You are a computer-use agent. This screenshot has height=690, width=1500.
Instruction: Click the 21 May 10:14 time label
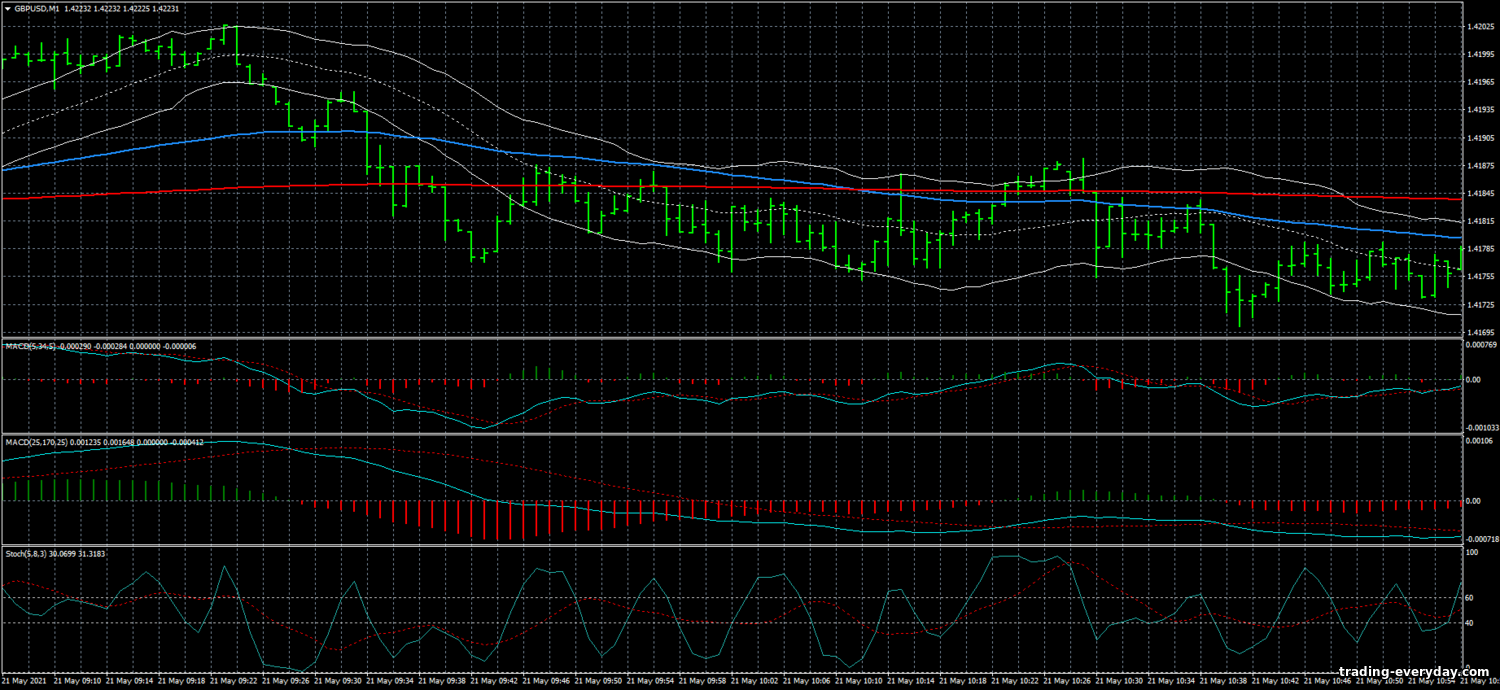point(909,681)
